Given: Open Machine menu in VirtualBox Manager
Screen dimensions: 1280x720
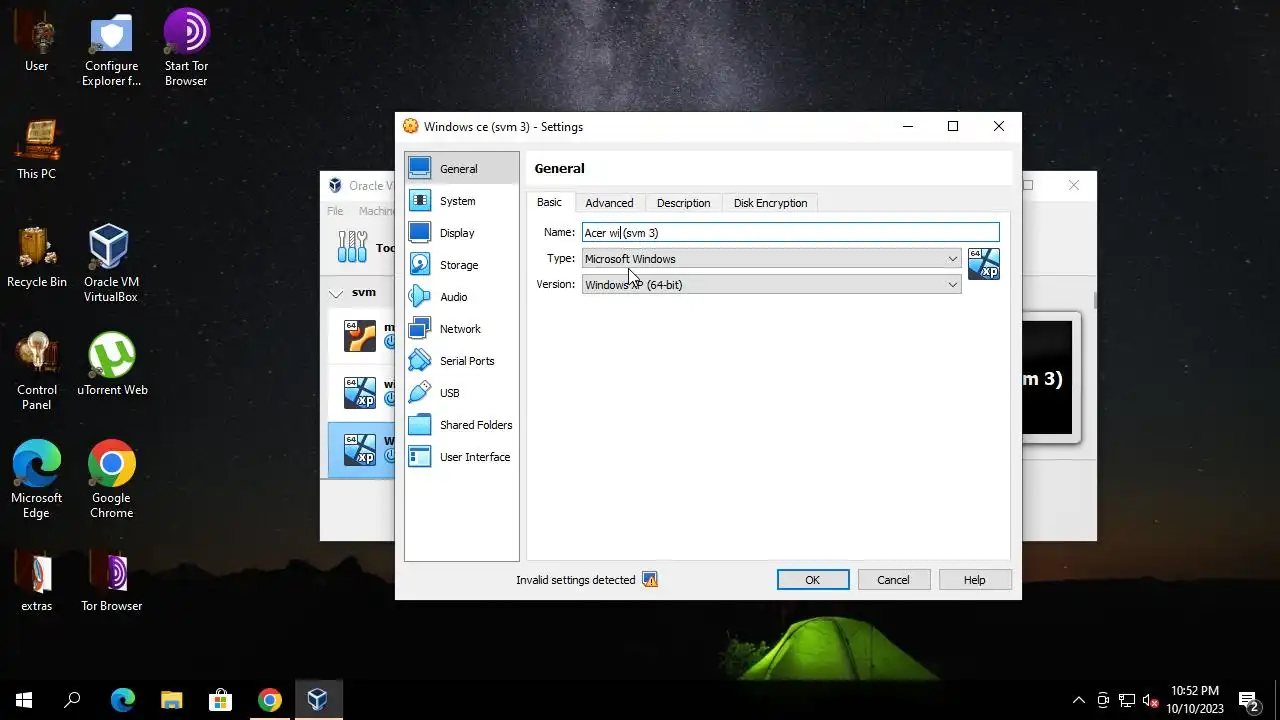Looking at the screenshot, I should pos(376,211).
